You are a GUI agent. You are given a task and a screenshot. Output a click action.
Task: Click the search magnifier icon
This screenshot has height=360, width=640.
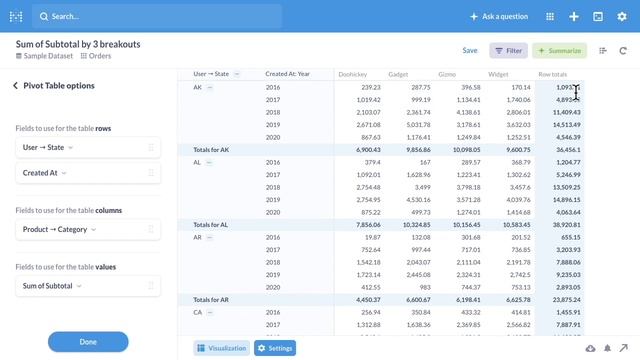pyautogui.click(x=44, y=16)
